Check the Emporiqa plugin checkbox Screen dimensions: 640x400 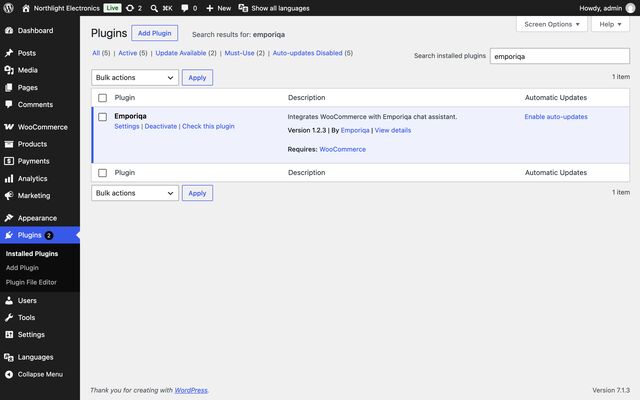(x=102, y=117)
